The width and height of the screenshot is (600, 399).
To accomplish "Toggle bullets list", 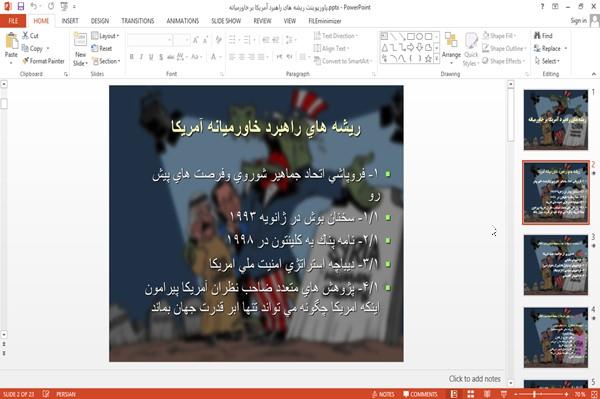I will coord(232,40).
